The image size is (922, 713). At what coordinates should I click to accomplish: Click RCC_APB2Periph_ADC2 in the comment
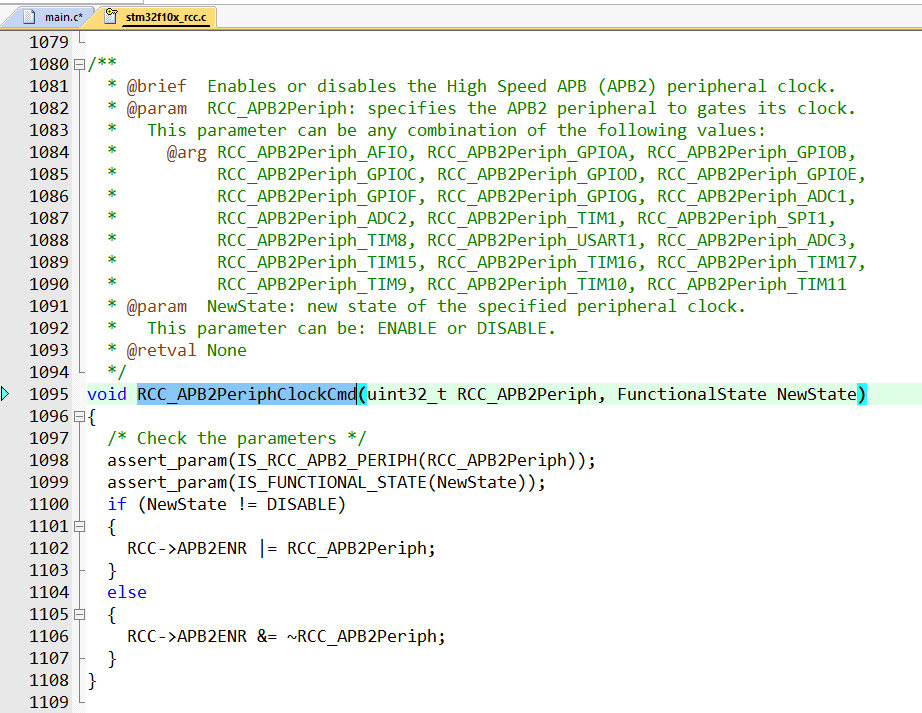point(312,219)
